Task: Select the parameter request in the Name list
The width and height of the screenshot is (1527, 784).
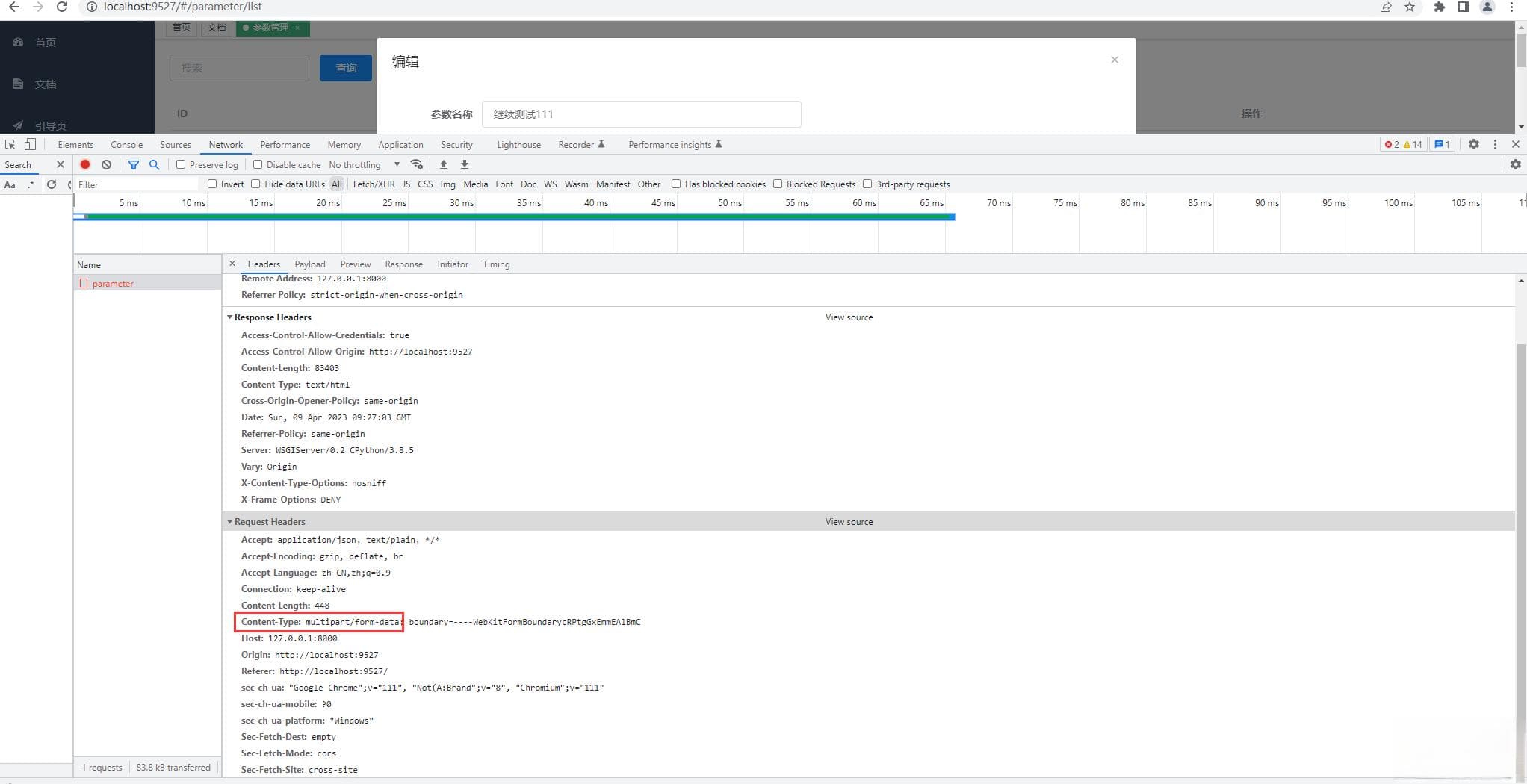Action: coord(147,284)
